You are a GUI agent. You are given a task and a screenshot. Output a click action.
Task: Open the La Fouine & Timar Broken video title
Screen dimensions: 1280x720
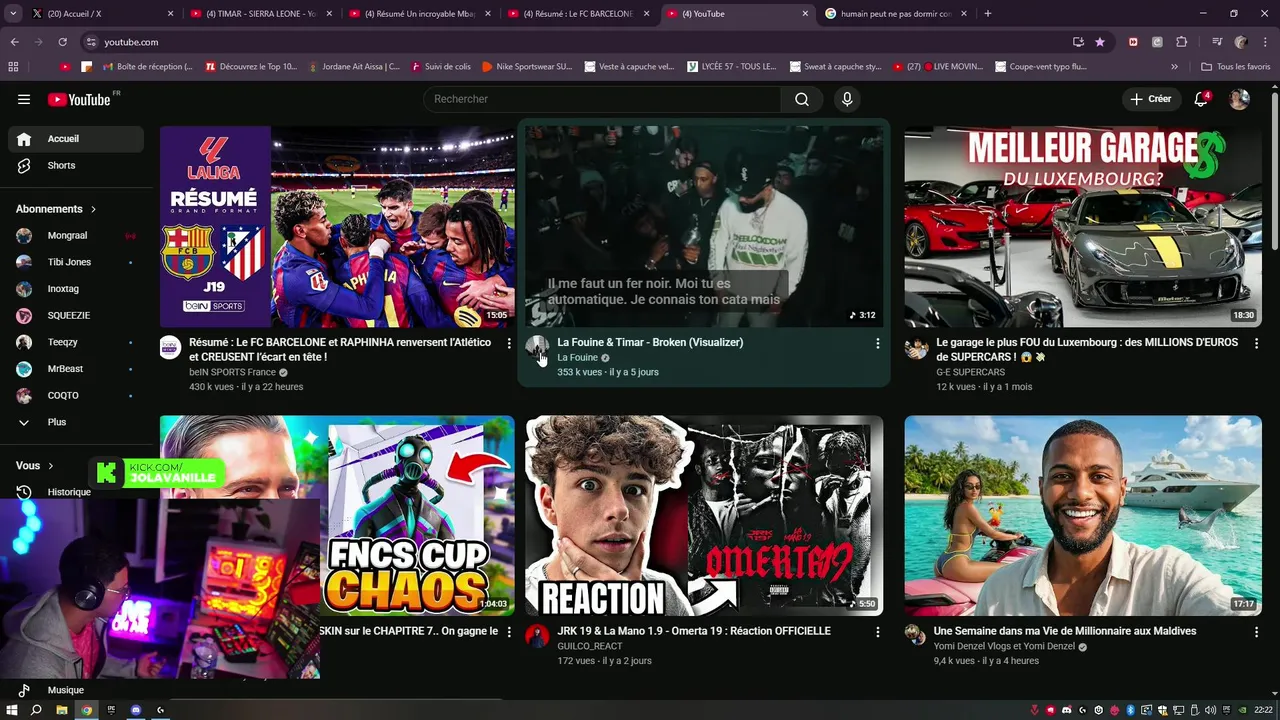[x=650, y=342]
